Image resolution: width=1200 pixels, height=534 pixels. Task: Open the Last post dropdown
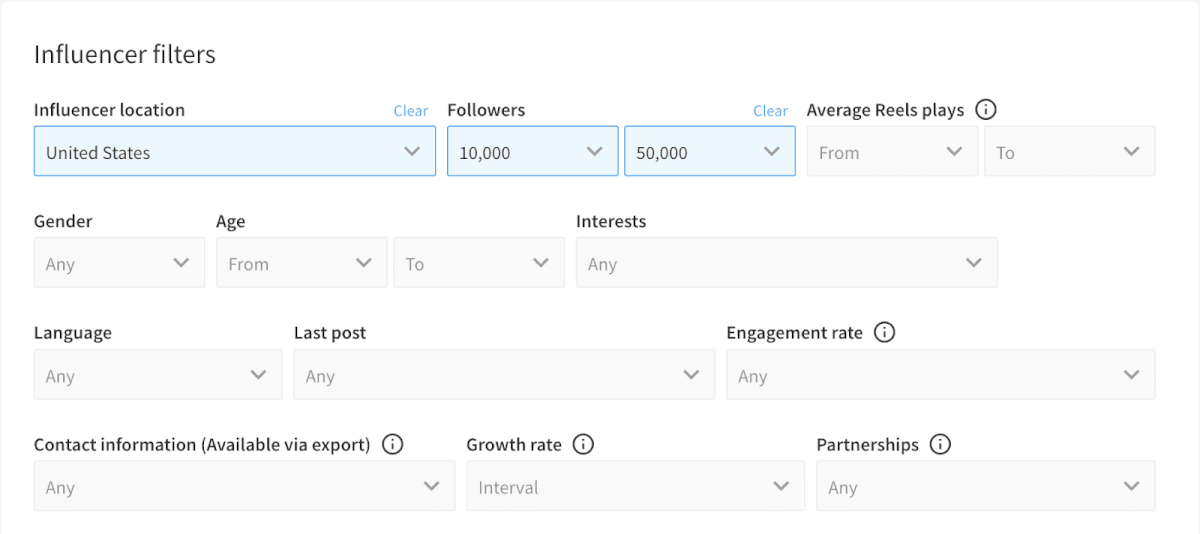[504, 376]
